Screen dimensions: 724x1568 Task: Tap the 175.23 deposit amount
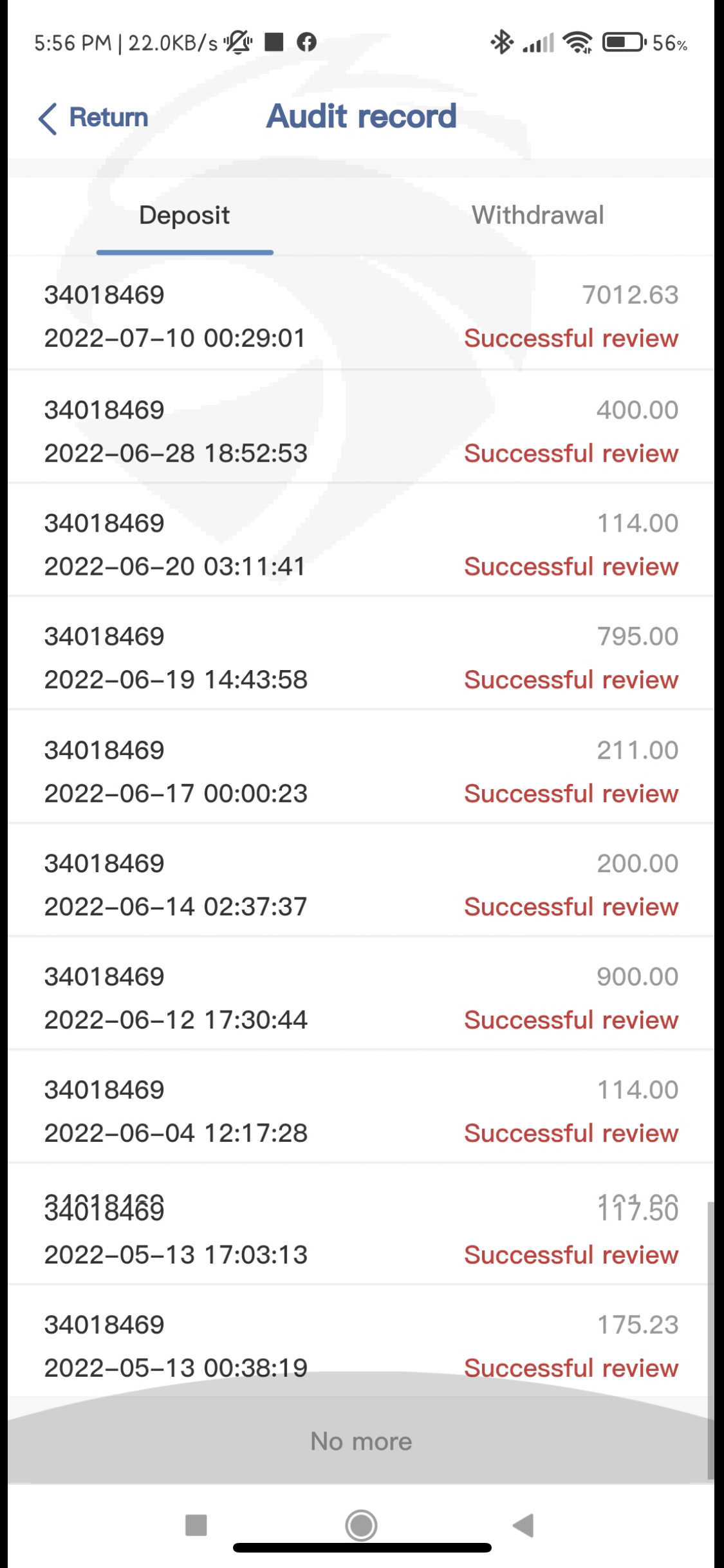pos(637,1325)
